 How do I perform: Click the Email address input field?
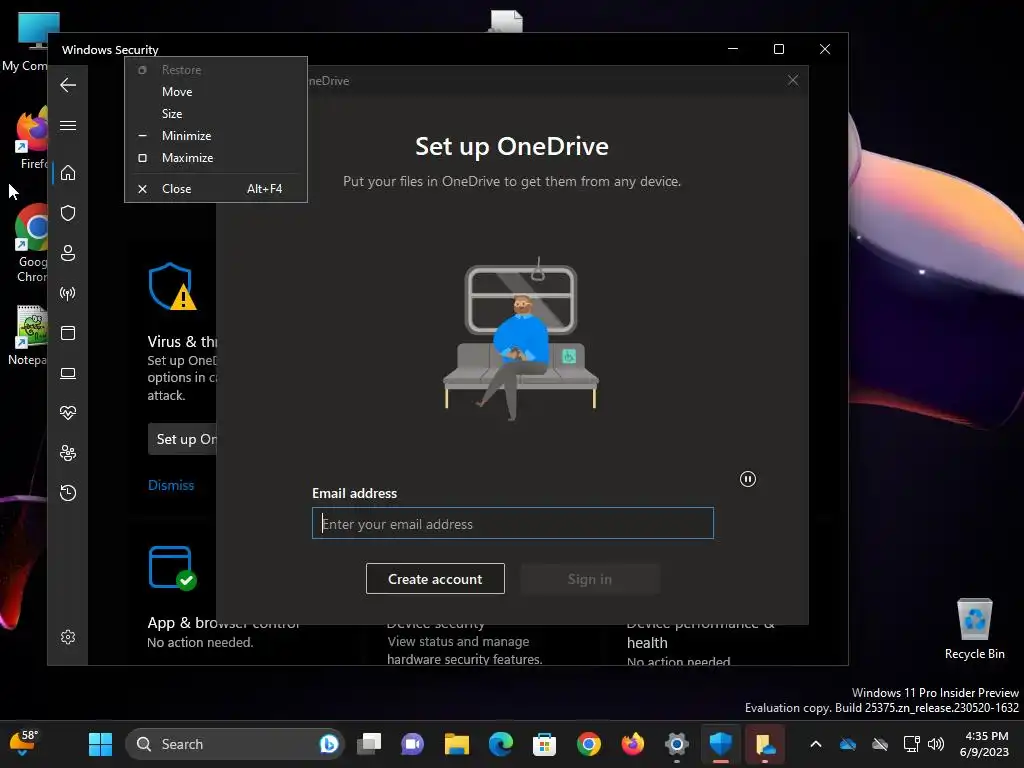pos(513,523)
